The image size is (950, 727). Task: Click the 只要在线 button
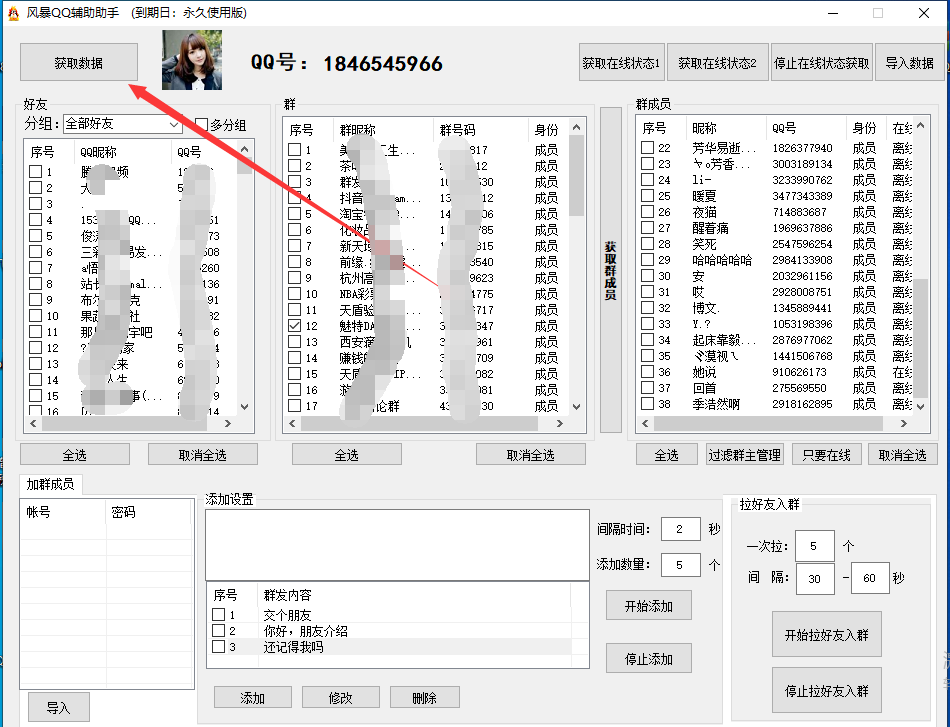(826, 454)
